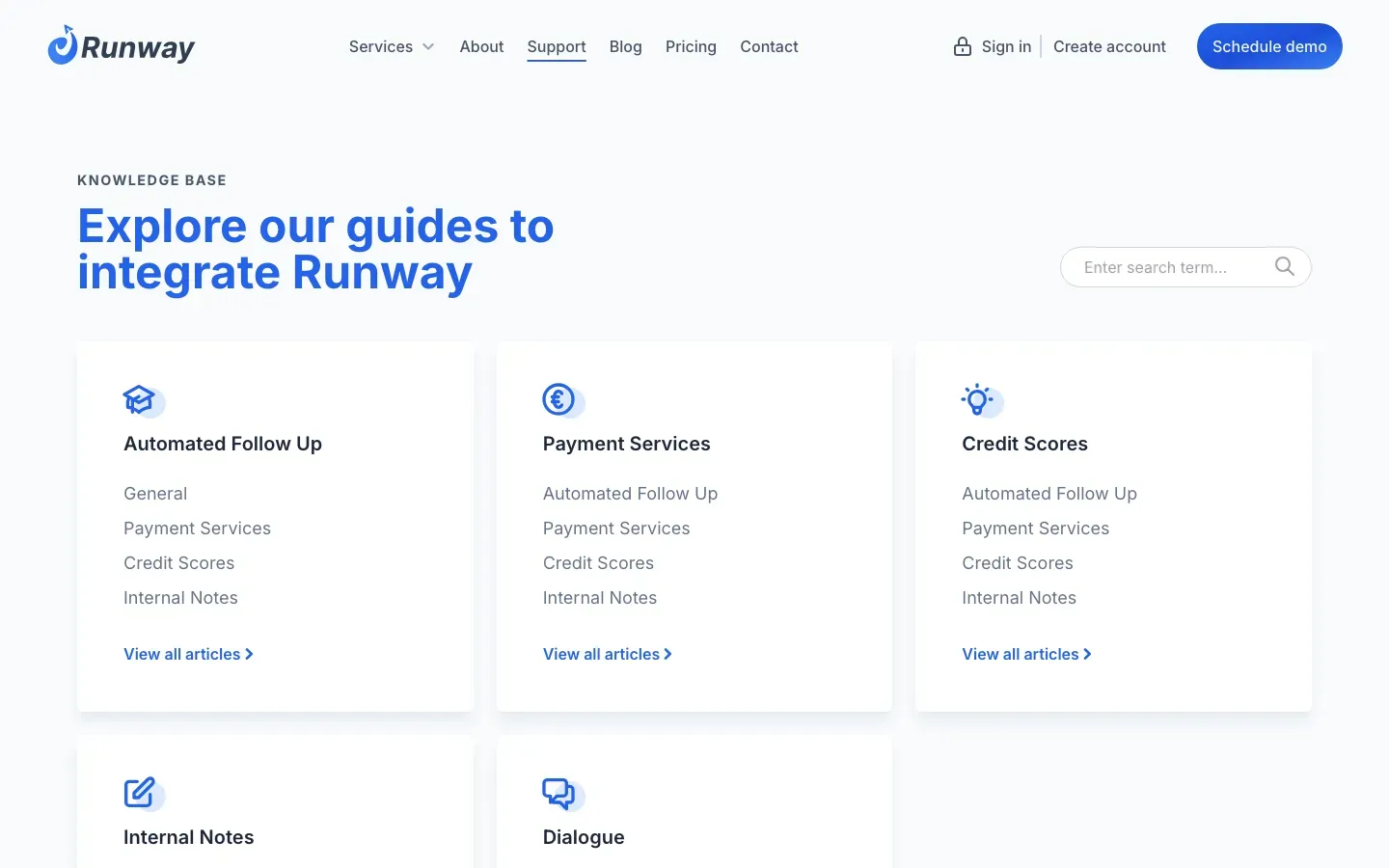Viewport: 1389px width, 868px height.
Task: Click Create account
Action: click(x=1109, y=46)
